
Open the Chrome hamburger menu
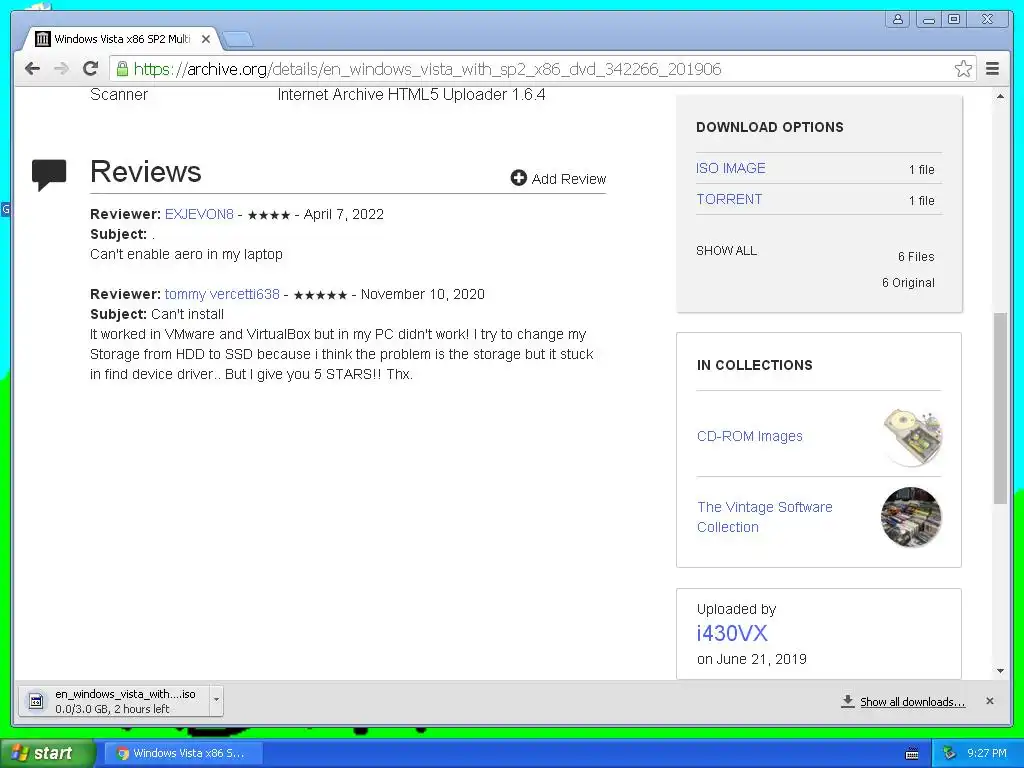pyautogui.click(x=993, y=69)
